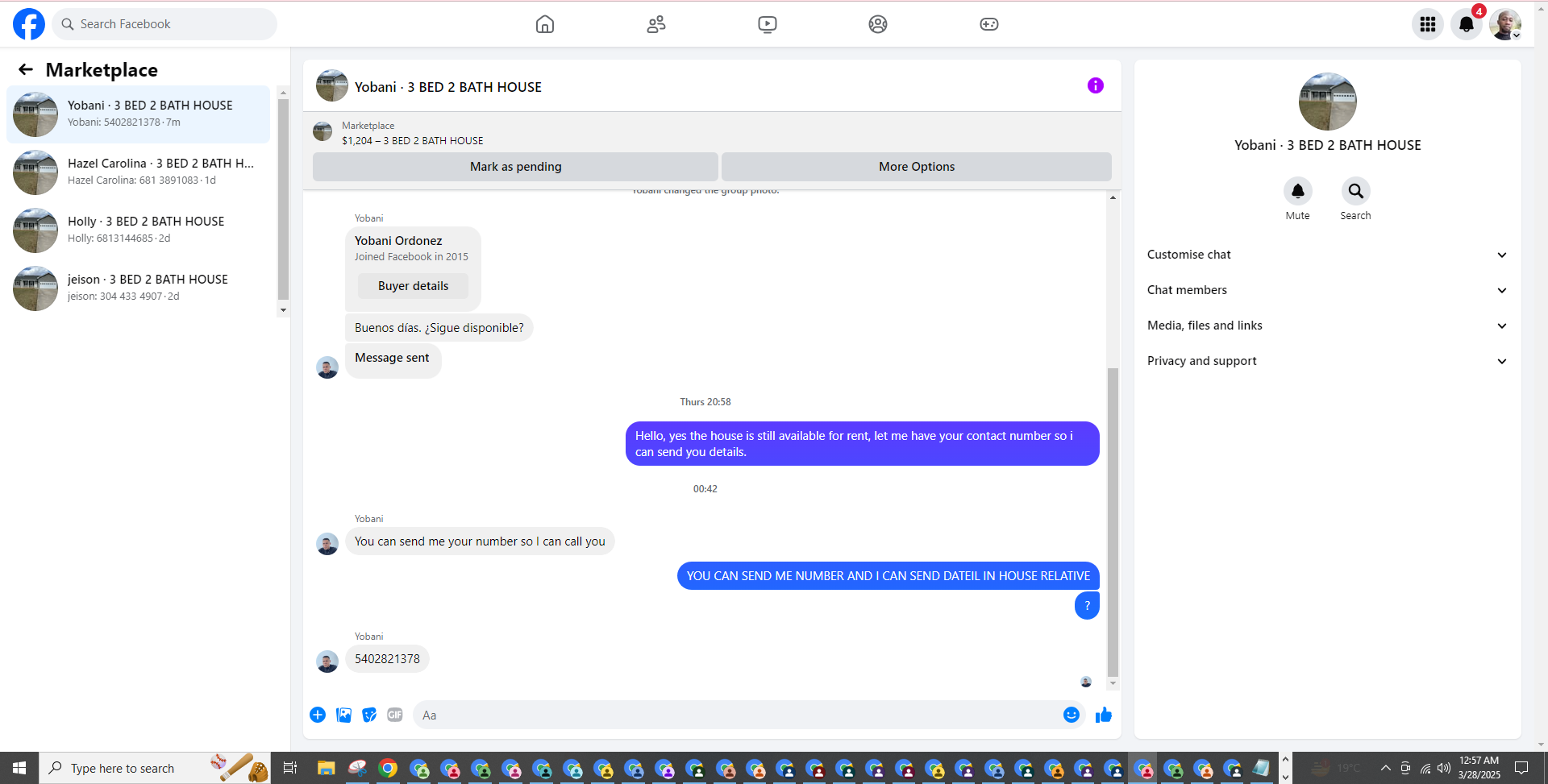The width and height of the screenshot is (1548, 784).
Task: Focus the Aa message input box
Action: tap(737, 715)
